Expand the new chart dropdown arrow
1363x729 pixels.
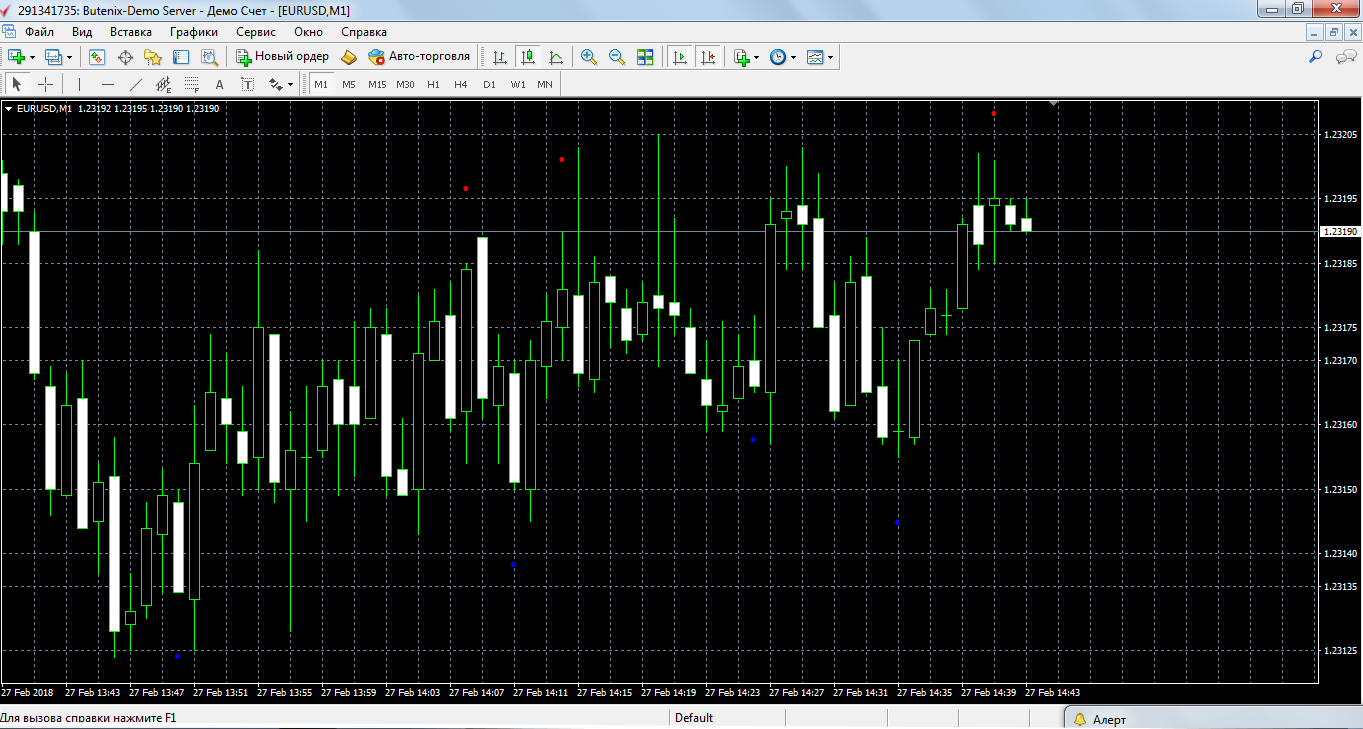coord(33,57)
